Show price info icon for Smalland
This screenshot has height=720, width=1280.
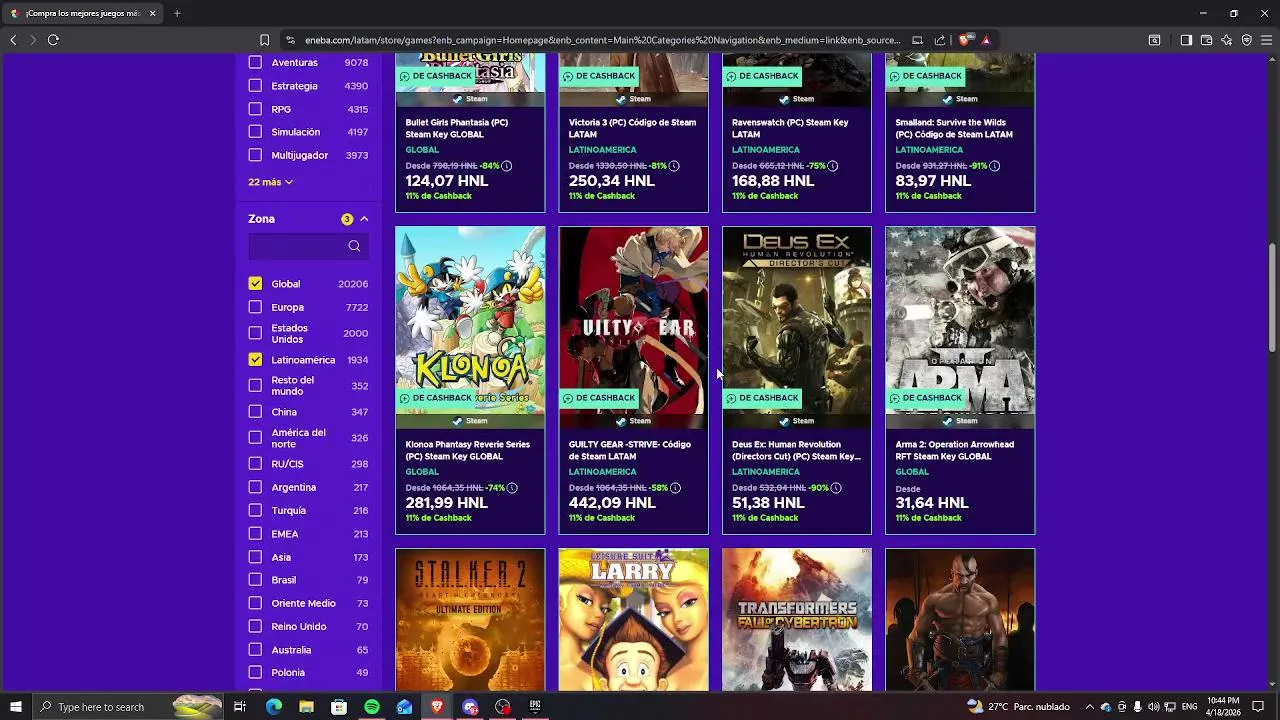coord(996,166)
